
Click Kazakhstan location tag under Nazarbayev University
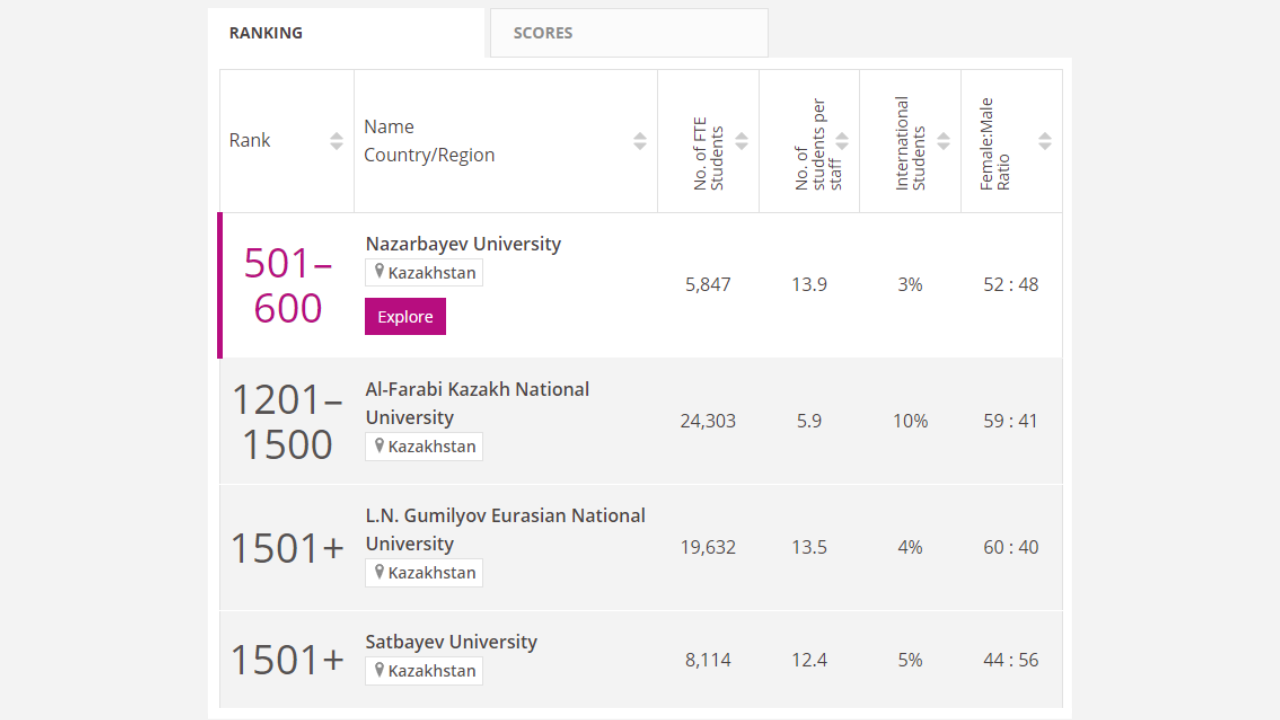point(424,273)
